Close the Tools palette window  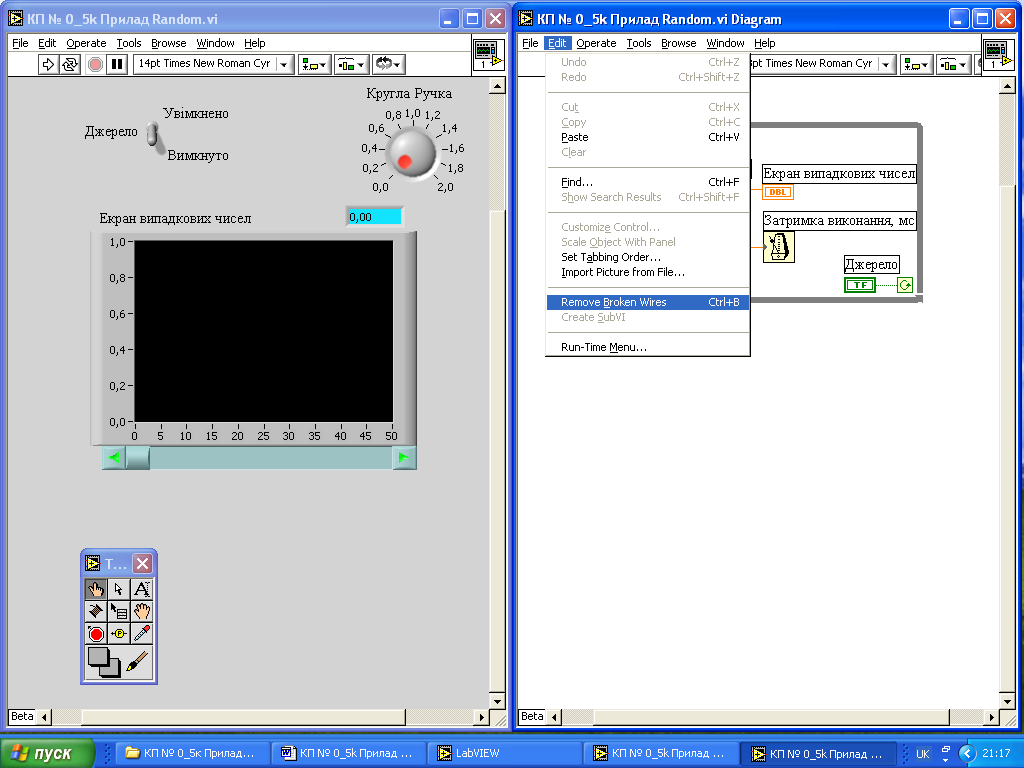[x=142, y=563]
